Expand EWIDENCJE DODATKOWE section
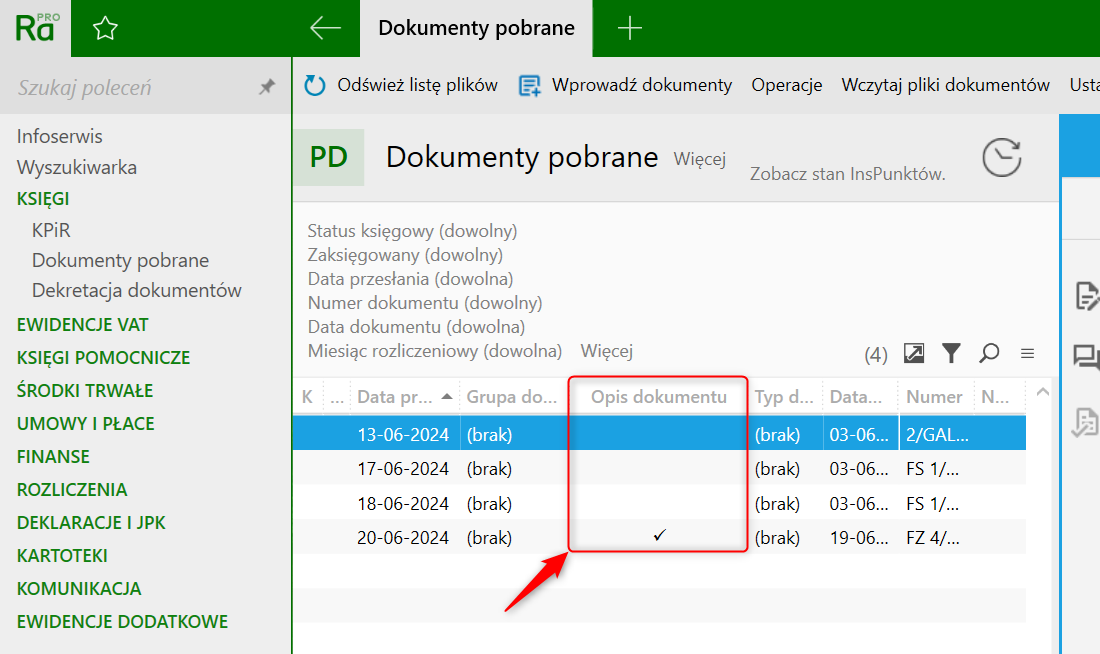 (123, 622)
